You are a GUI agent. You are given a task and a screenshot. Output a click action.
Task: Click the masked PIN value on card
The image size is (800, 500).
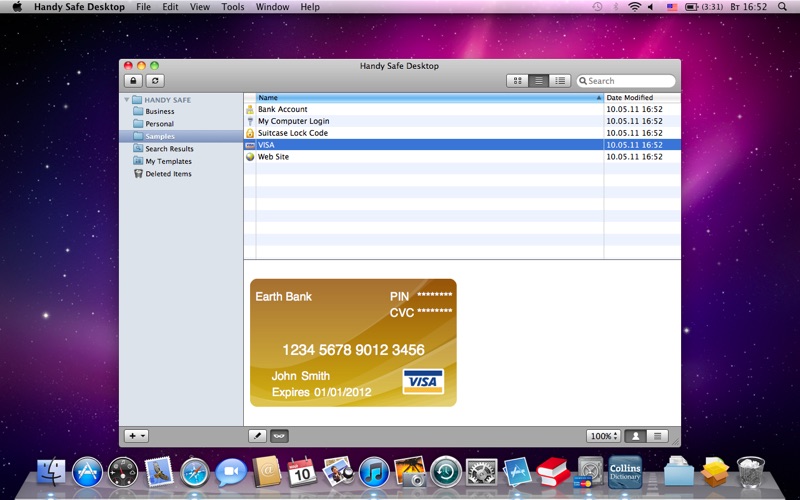(x=435, y=295)
